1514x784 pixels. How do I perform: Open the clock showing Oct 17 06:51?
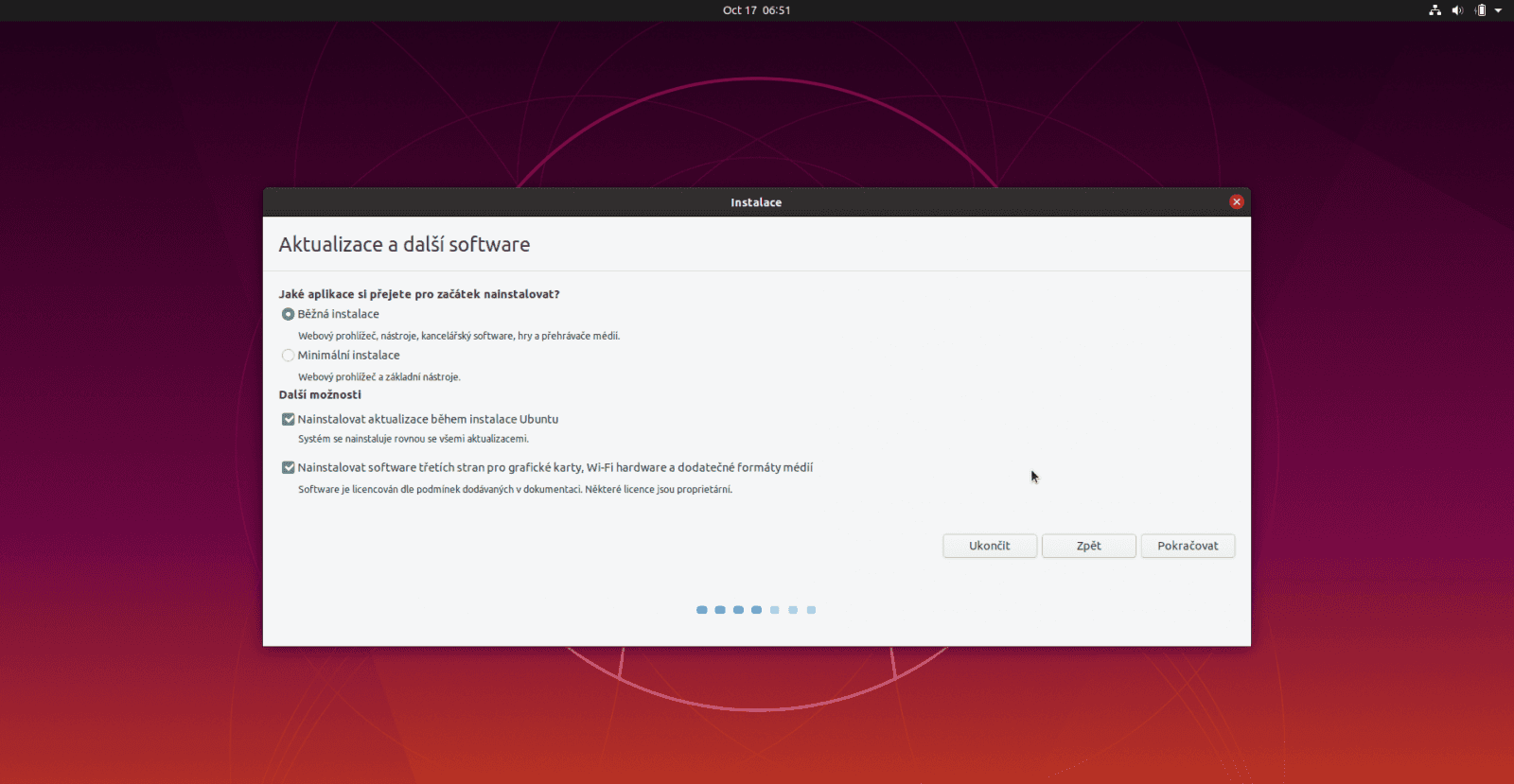coord(756,10)
